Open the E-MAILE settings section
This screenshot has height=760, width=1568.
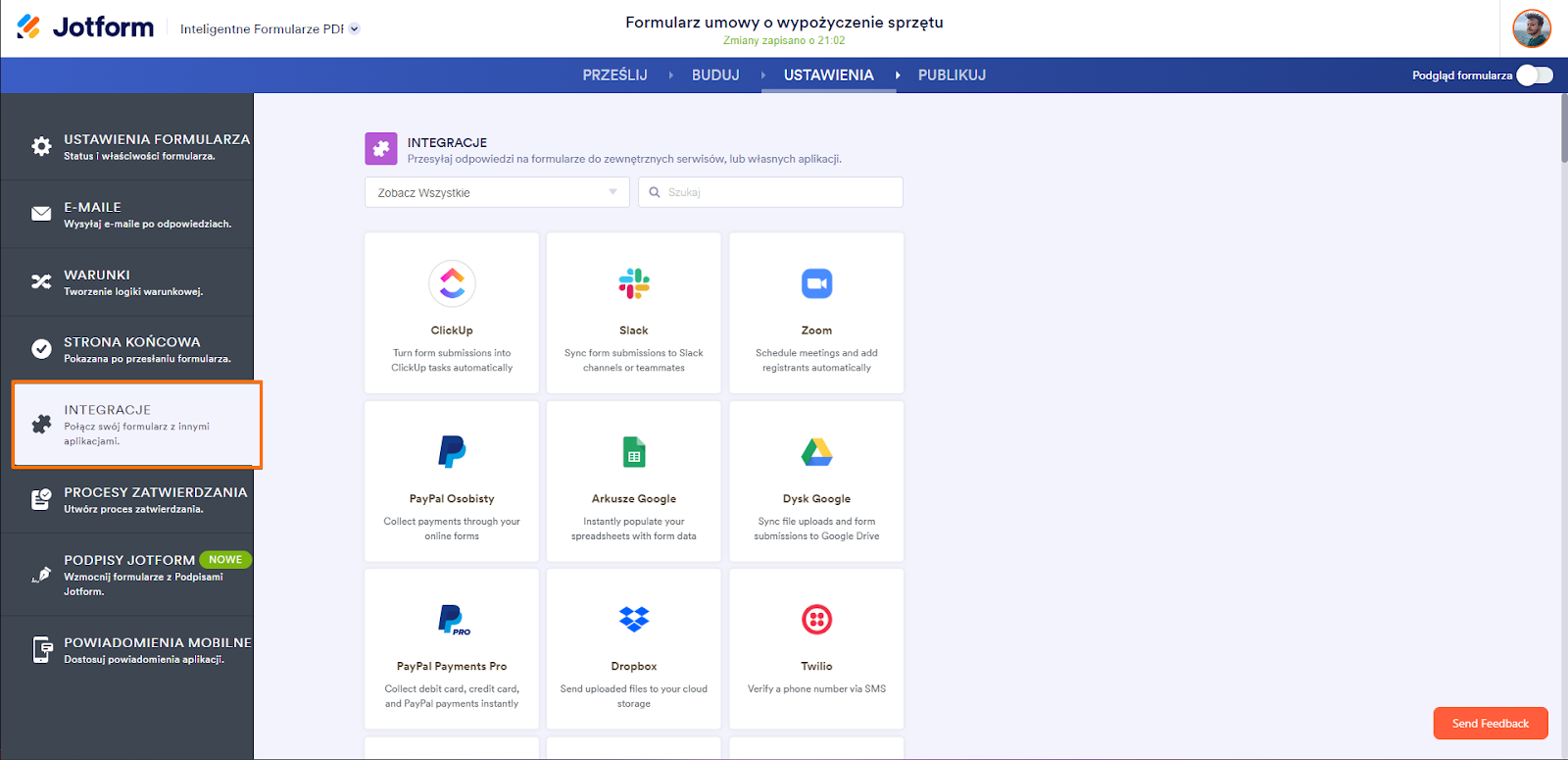pos(127,215)
